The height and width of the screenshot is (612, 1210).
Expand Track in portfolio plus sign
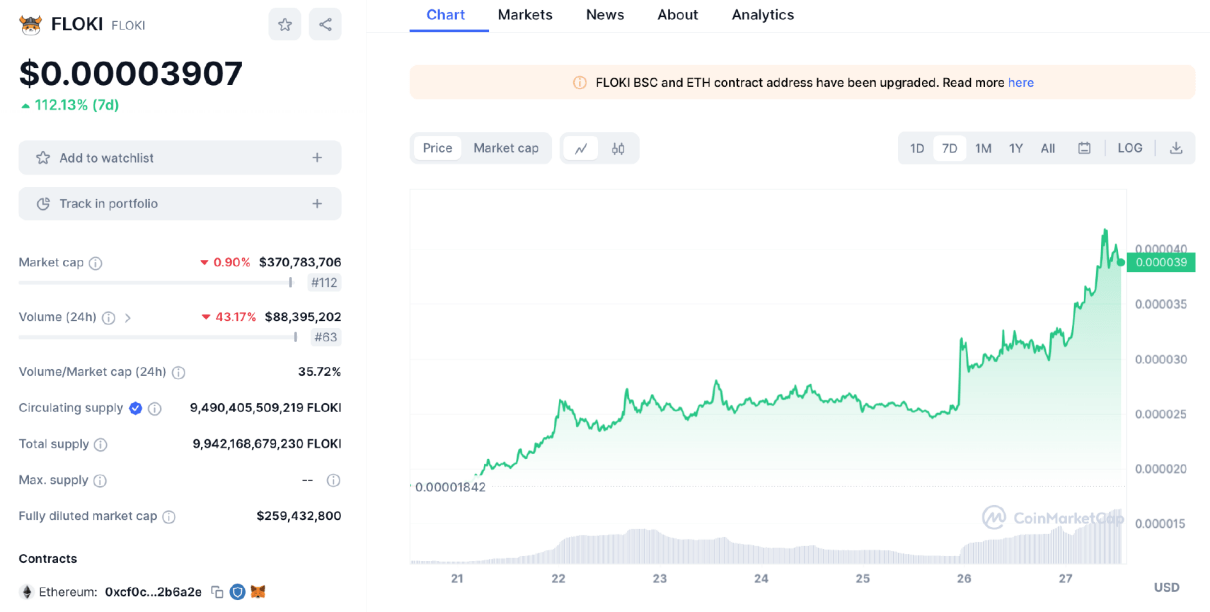317,204
